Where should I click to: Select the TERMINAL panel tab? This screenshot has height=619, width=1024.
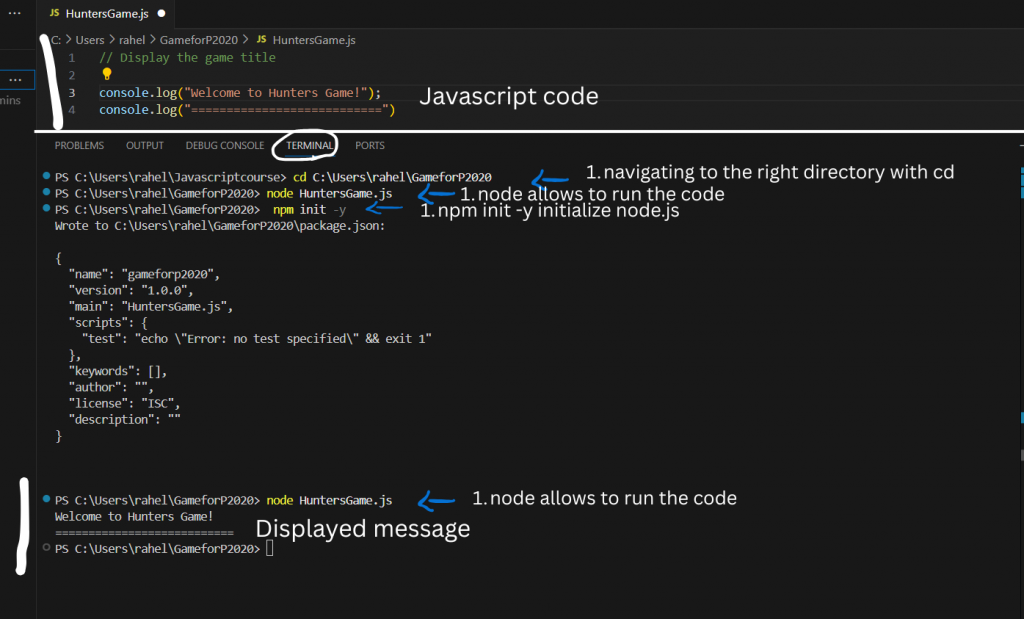(x=309, y=146)
